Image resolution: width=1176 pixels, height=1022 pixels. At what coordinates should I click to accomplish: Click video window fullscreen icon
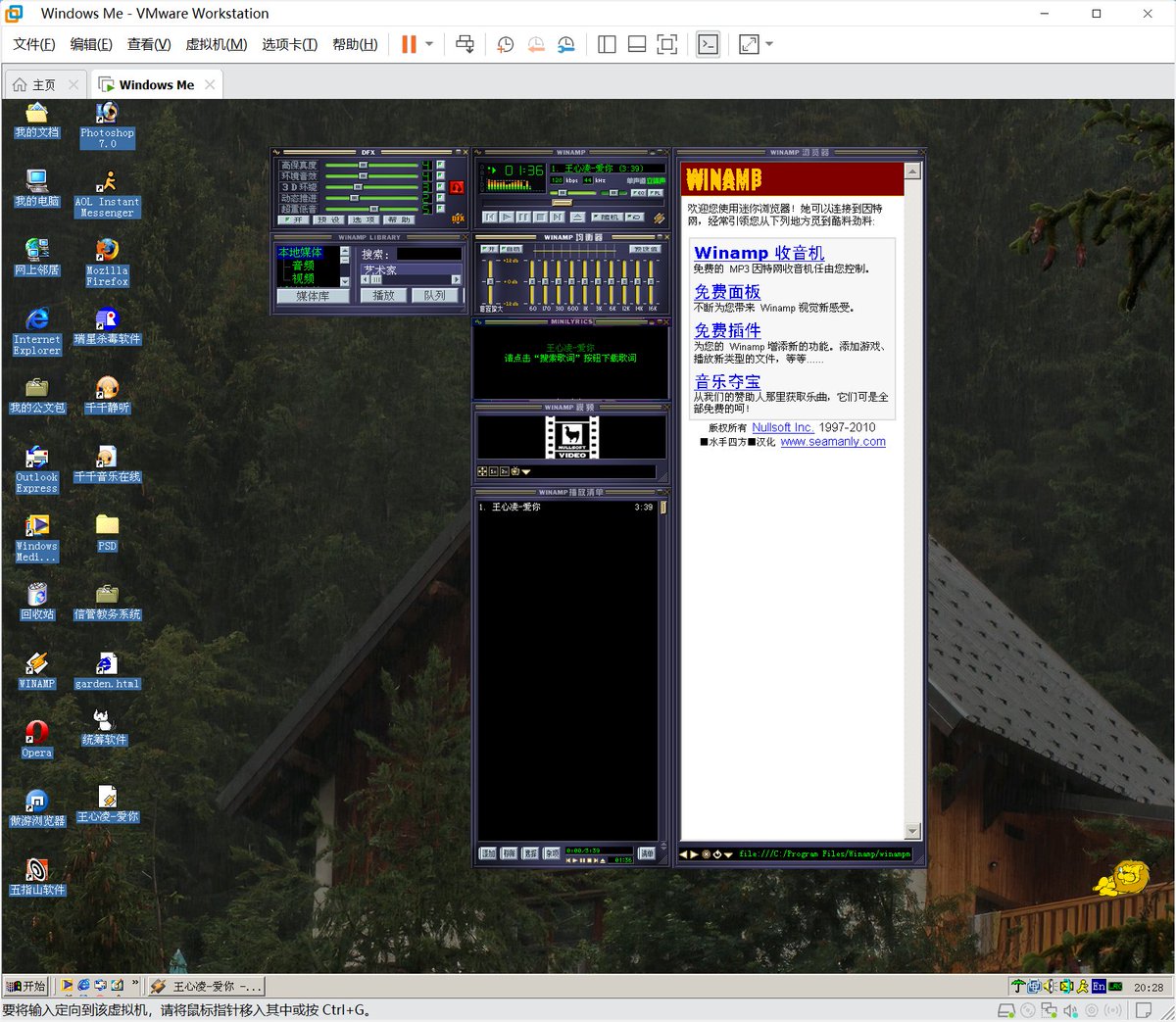pyautogui.click(x=482, y=471)
